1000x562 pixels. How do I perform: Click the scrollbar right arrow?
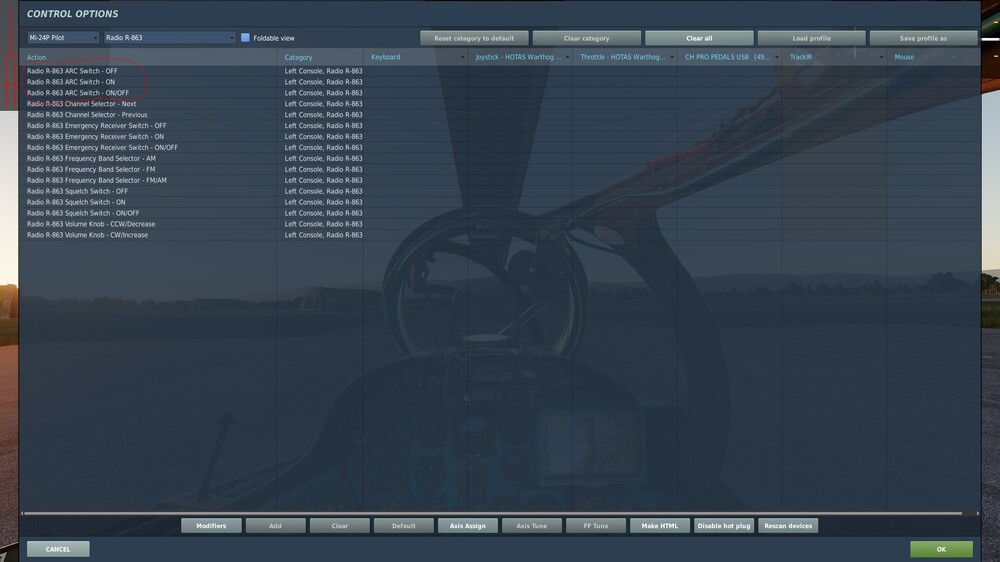pos(978,513)
